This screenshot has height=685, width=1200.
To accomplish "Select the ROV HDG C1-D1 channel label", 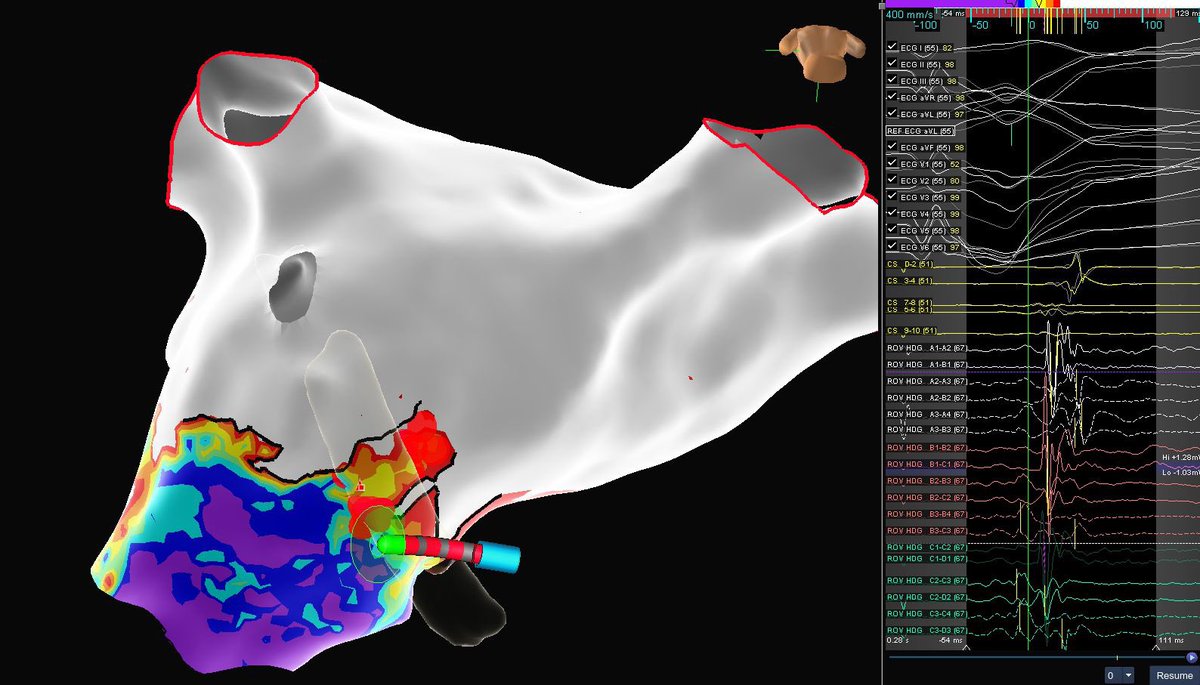I will click(x=926, y=559).
